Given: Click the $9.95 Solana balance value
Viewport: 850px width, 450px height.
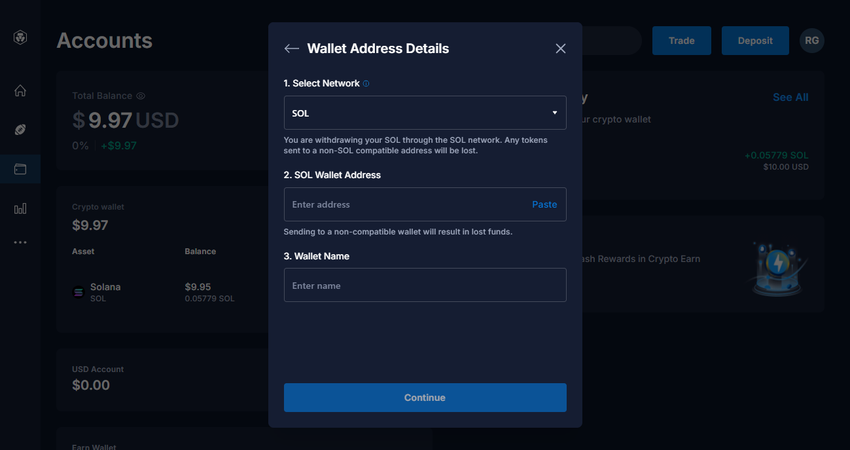Looking at the screenshot, I should [x=198, y=287].
